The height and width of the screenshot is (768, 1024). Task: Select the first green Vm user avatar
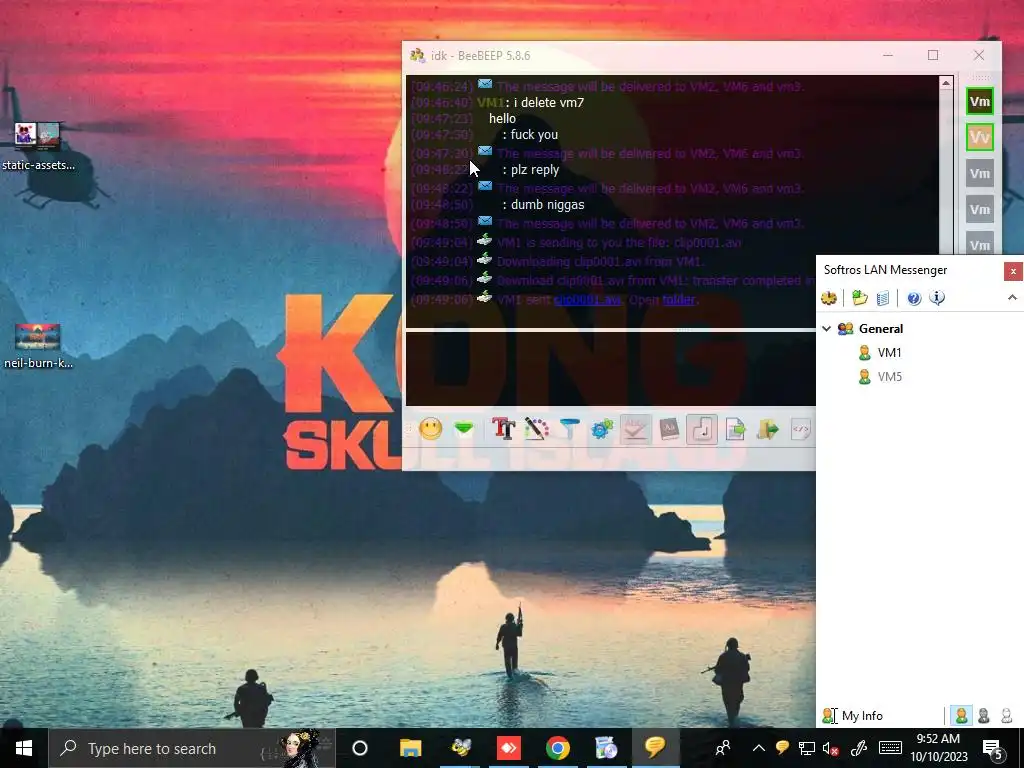coord(980,102)
